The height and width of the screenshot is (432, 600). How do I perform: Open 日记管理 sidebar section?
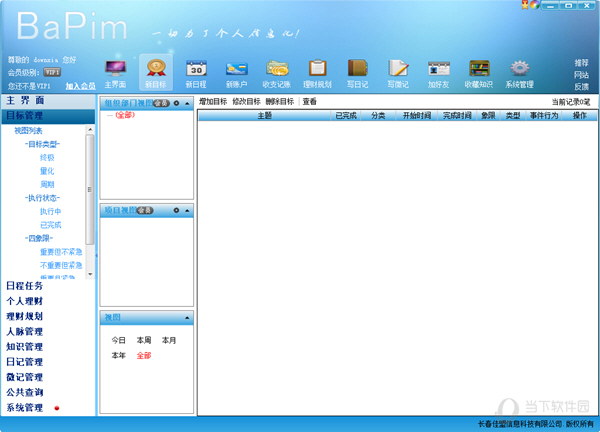[24, 362]
